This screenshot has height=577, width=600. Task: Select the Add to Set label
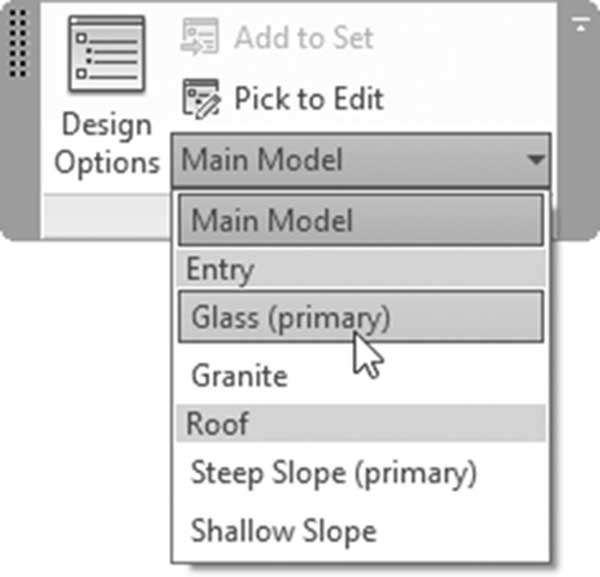point(304,37)
